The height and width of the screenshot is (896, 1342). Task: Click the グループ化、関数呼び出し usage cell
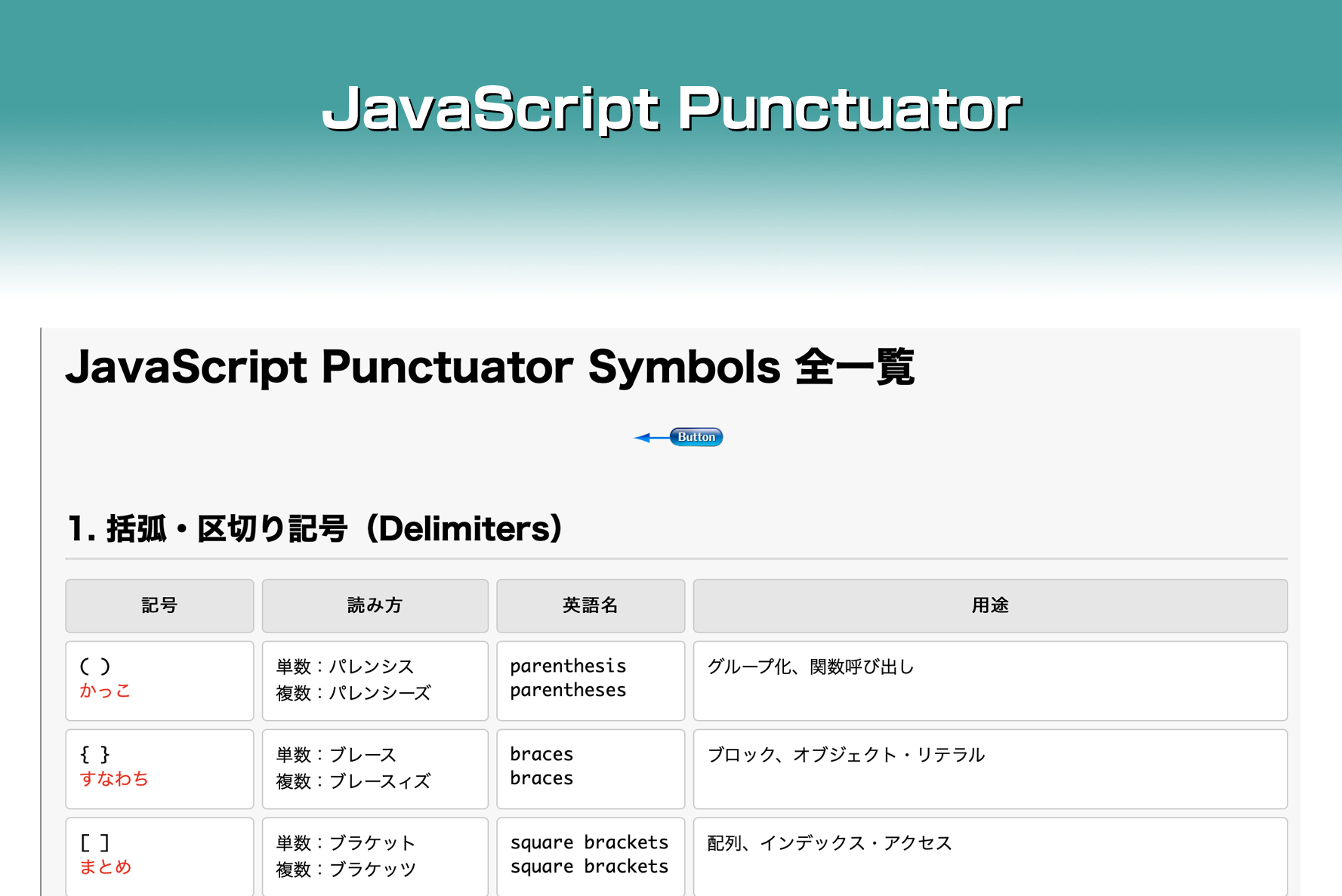tap(989, 680)
